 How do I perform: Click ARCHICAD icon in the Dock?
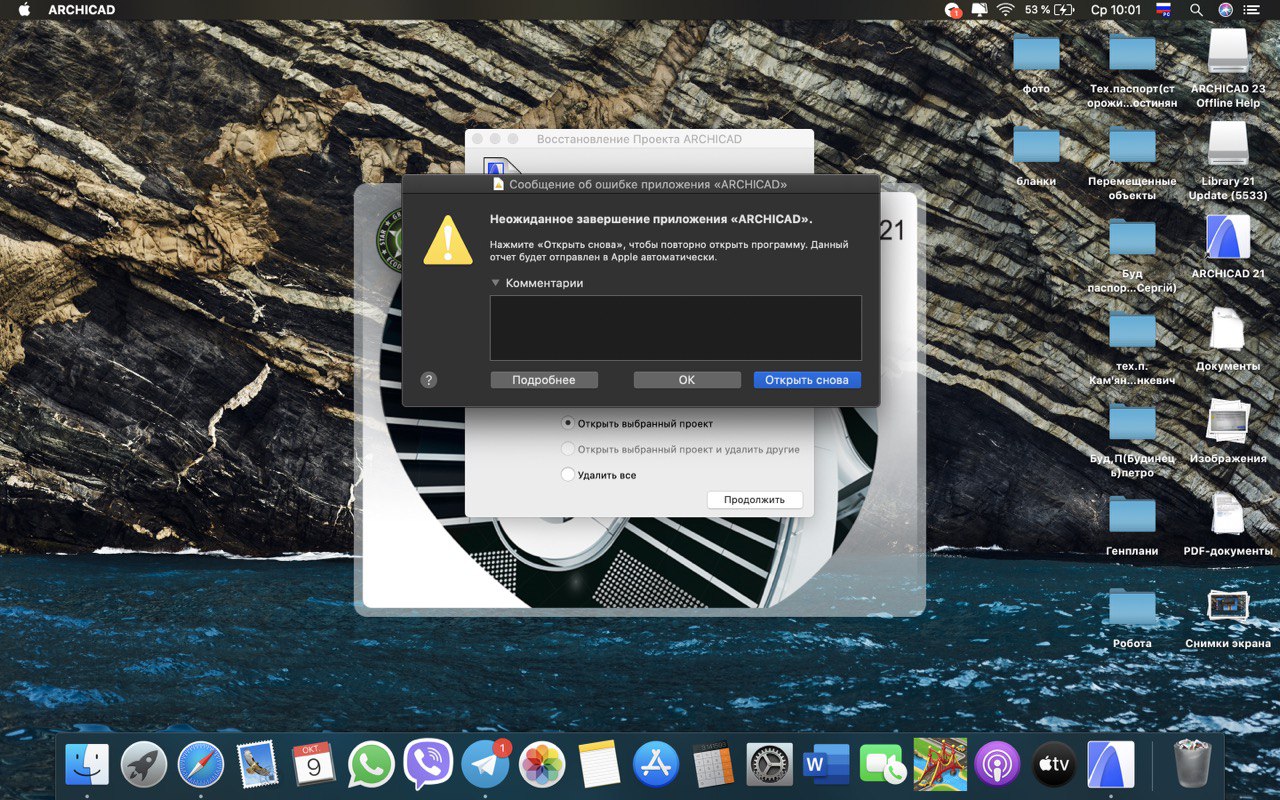pos(1111,765)
